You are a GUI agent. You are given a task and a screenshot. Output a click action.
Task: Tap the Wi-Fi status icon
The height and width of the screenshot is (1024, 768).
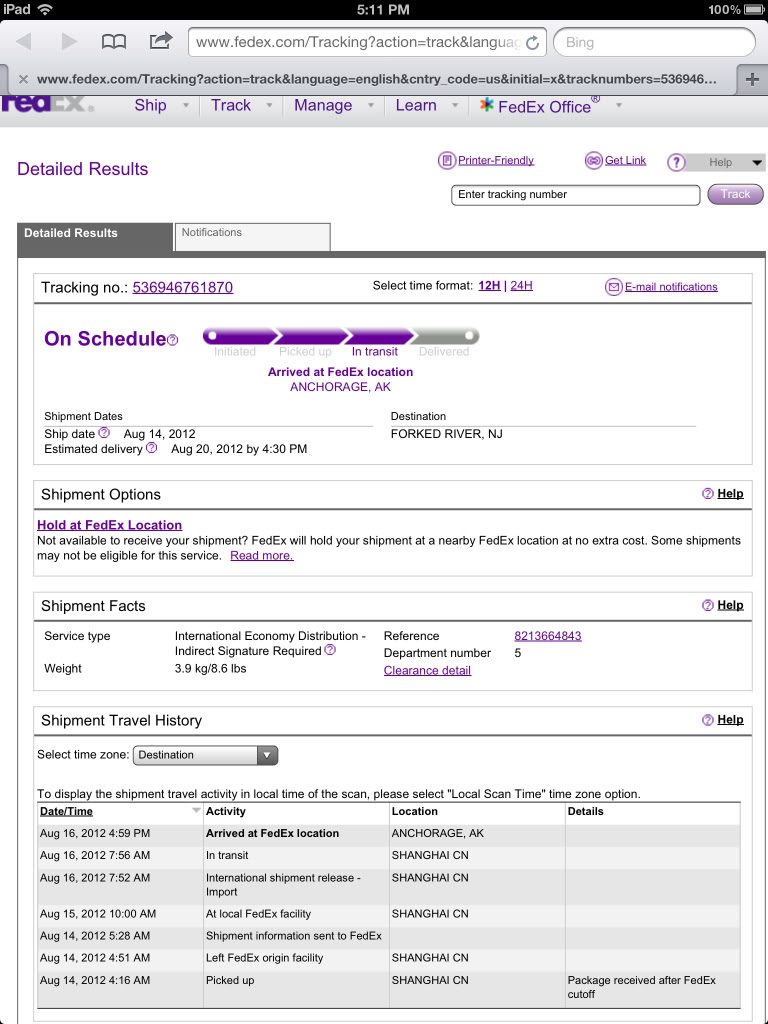click(x=44, y=9)
